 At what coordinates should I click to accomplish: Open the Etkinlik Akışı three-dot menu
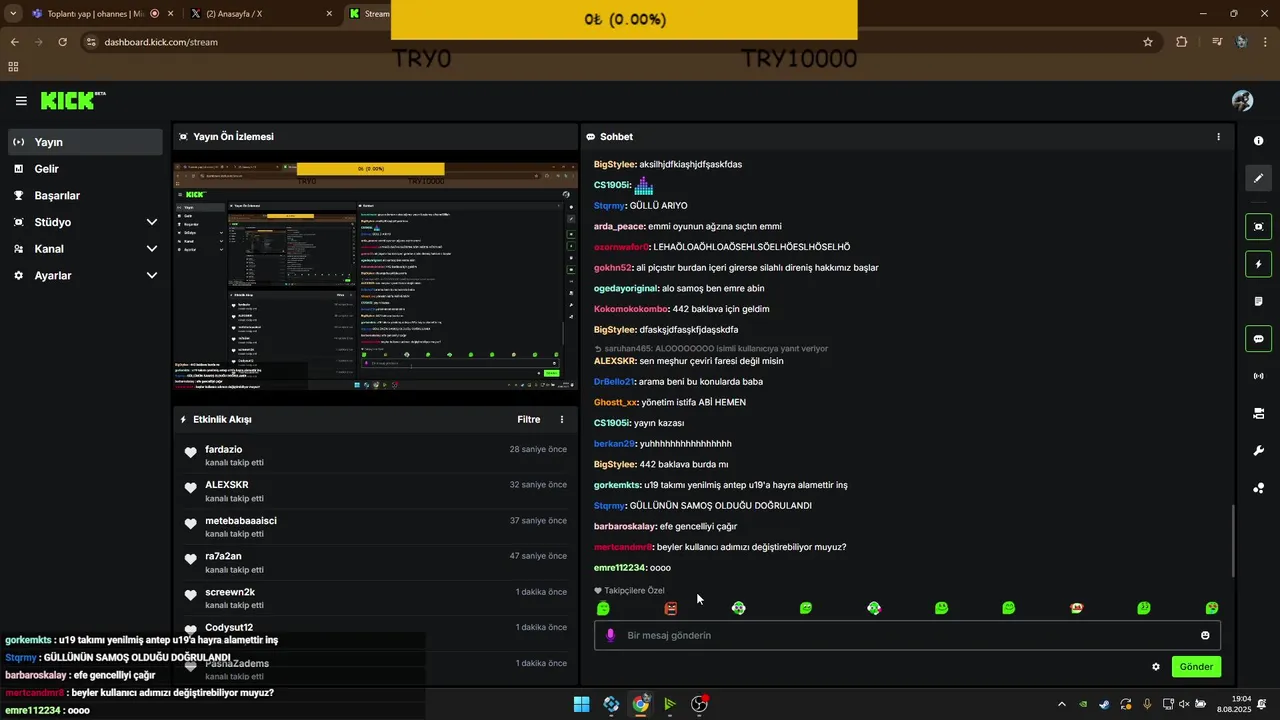click(x=562, y=420)
